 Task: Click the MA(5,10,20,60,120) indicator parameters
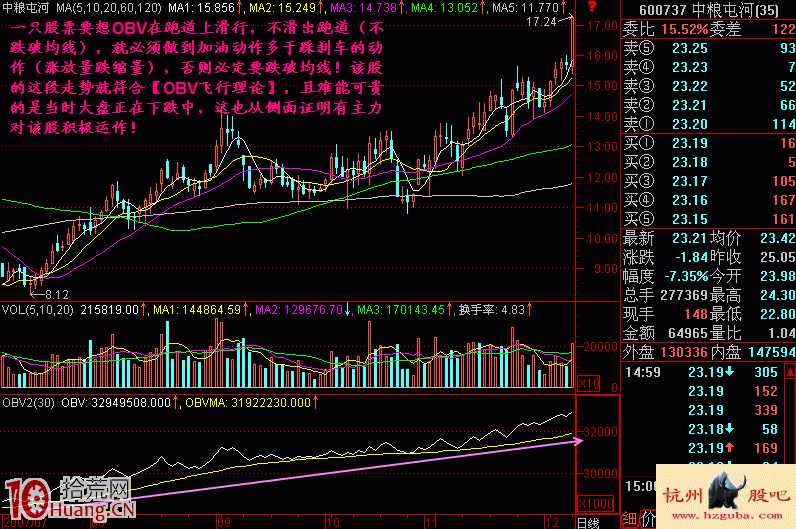pos(109,8)
